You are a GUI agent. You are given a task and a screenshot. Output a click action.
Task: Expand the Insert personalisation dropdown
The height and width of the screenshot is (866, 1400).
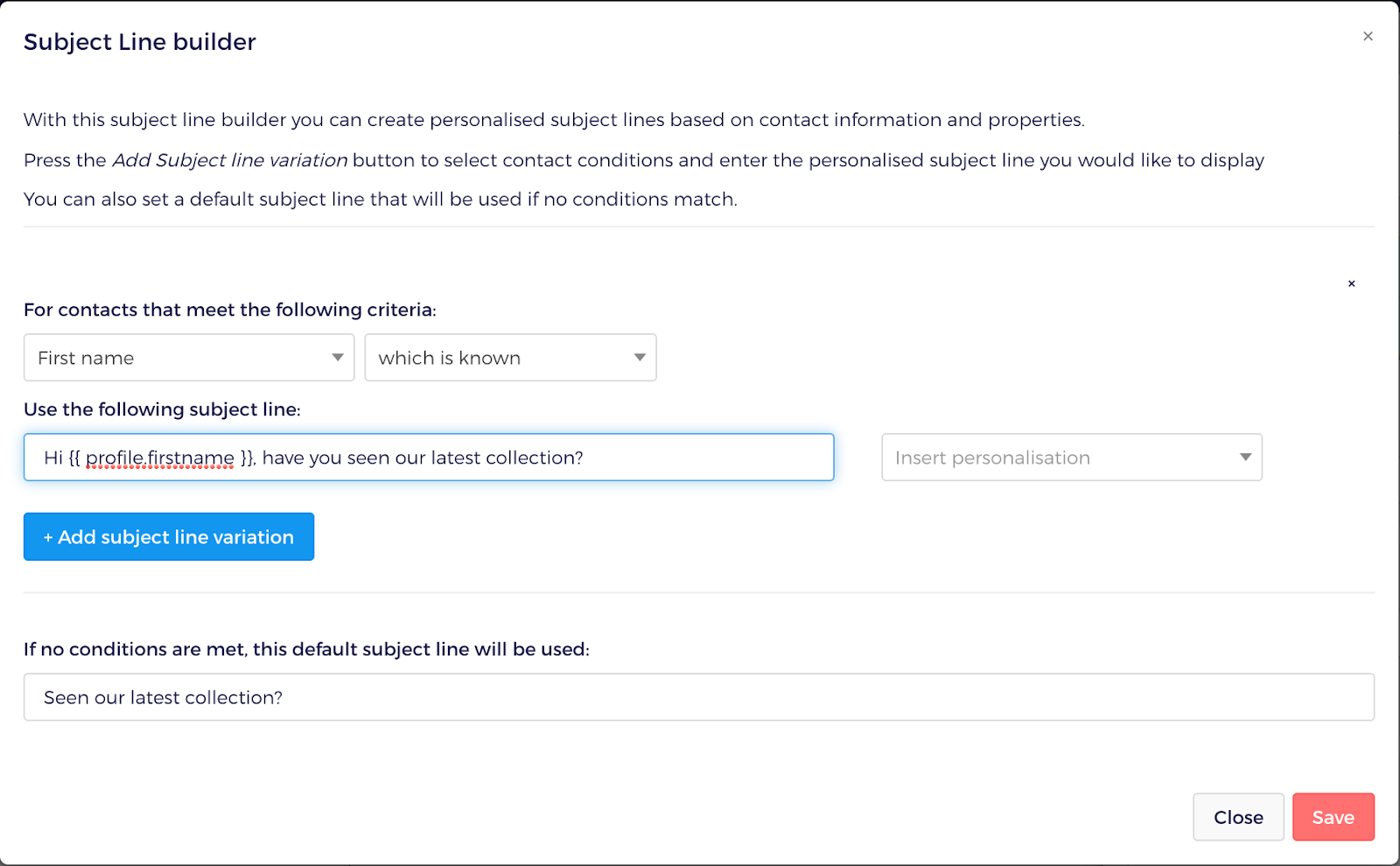1072,457
